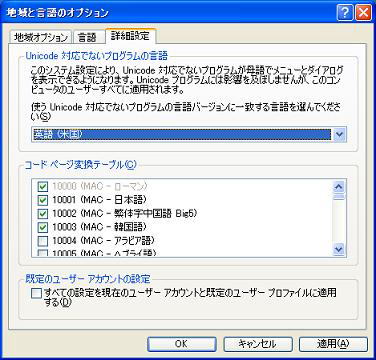Enable 10004 (MAC - アラビア語) code page
376x360 pixels.
coord(43,241)
